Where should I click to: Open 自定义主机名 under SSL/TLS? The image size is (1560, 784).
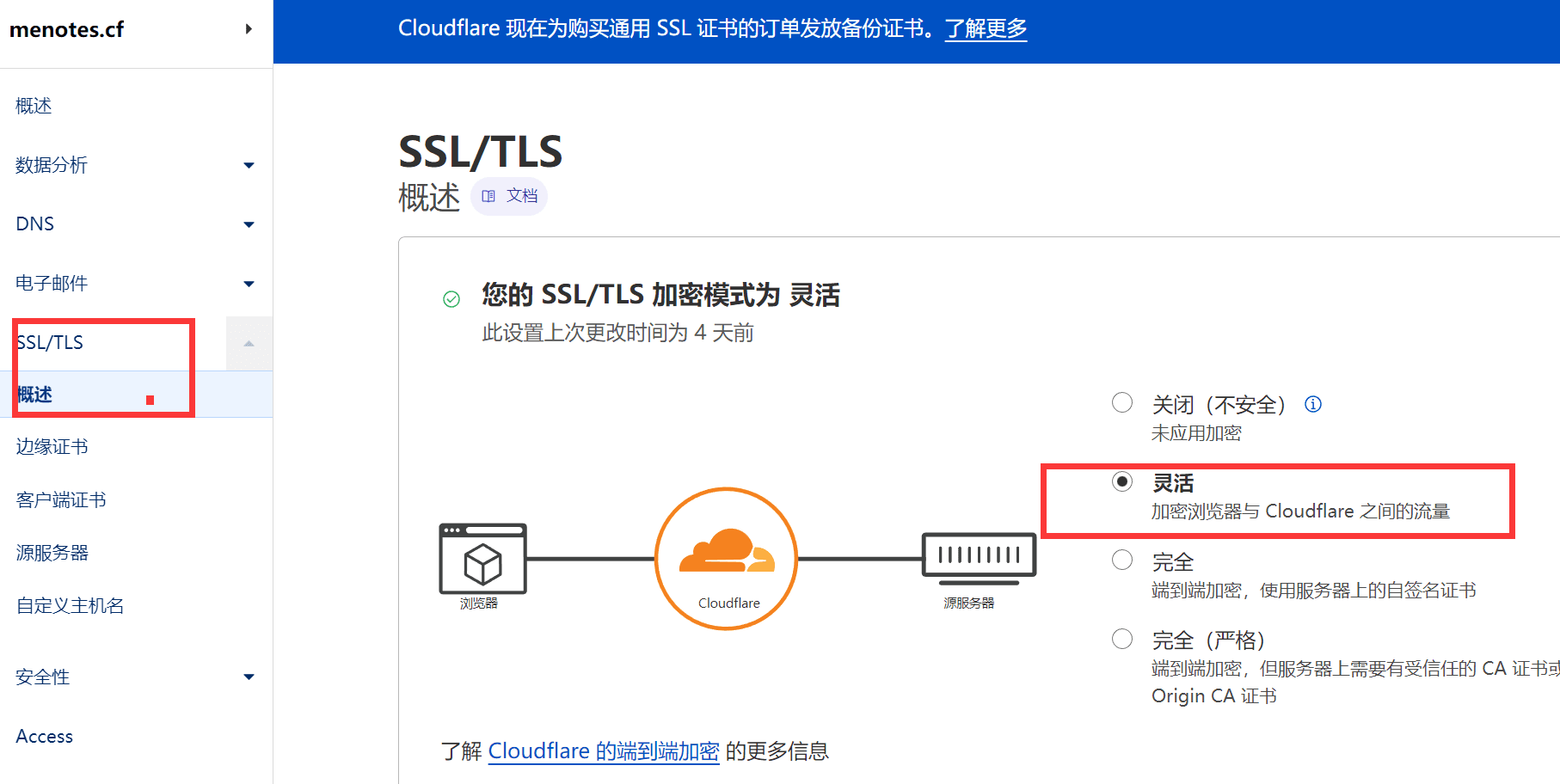(x=71, y=605)
